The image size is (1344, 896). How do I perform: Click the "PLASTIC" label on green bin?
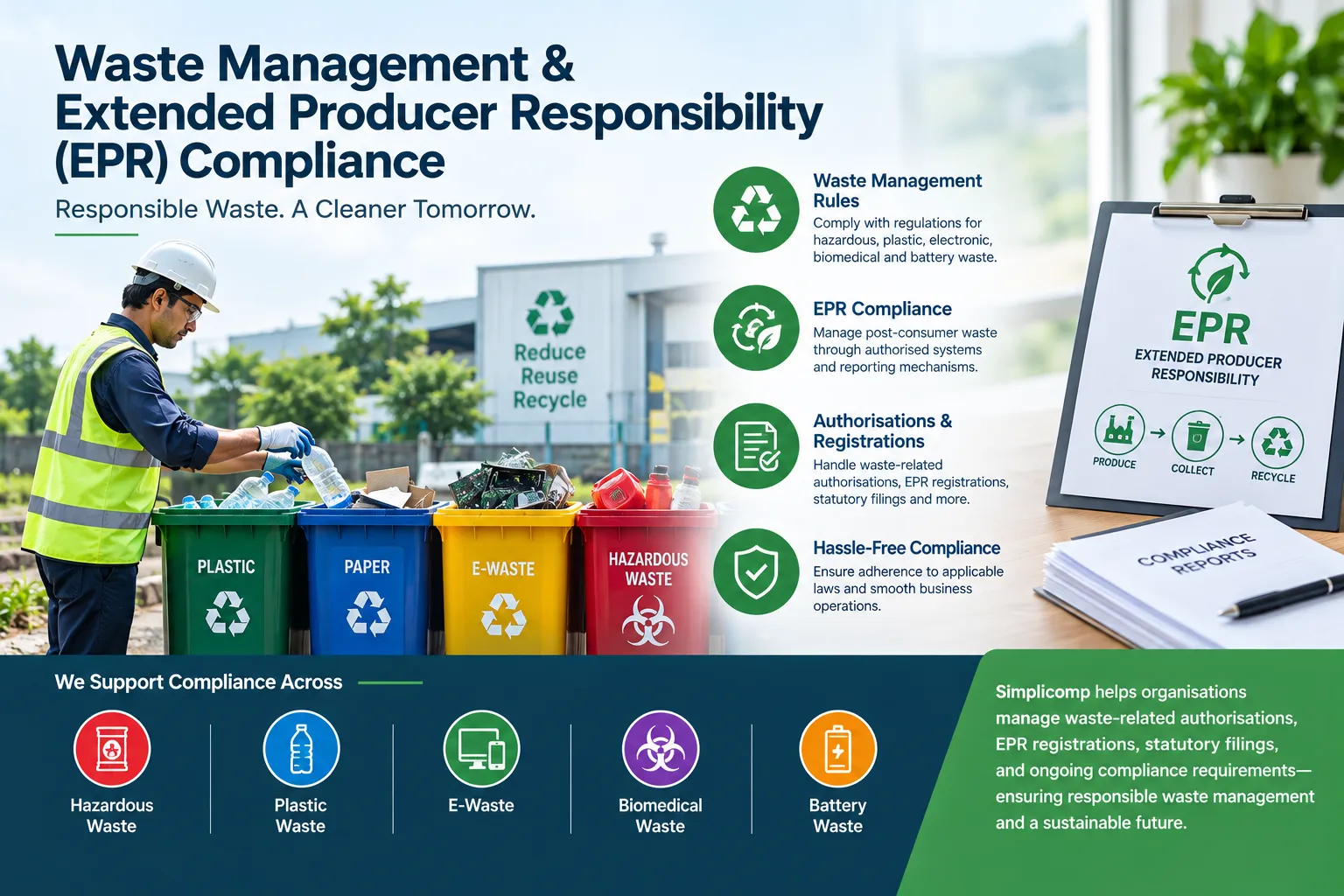(x=226, y=567)
